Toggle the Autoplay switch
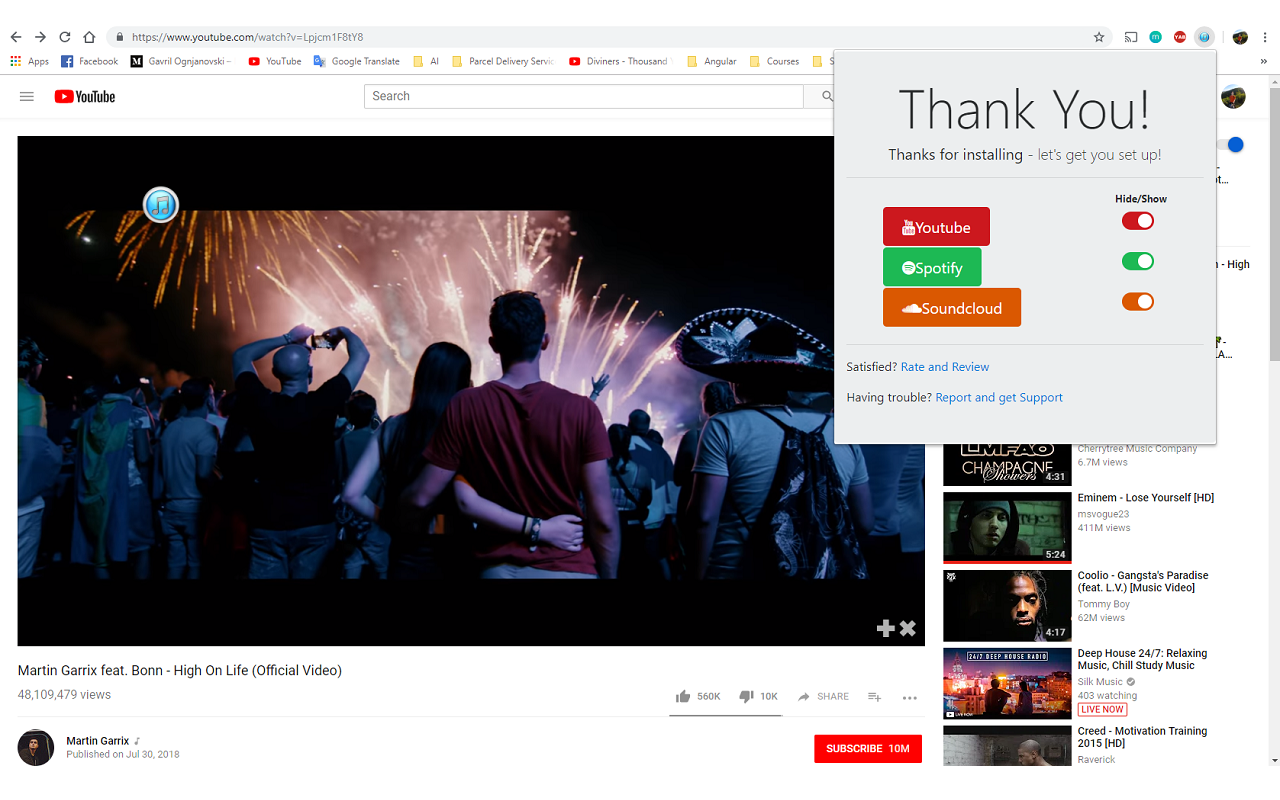This screenshot has width=1280, height=800. click(1232, 145)
